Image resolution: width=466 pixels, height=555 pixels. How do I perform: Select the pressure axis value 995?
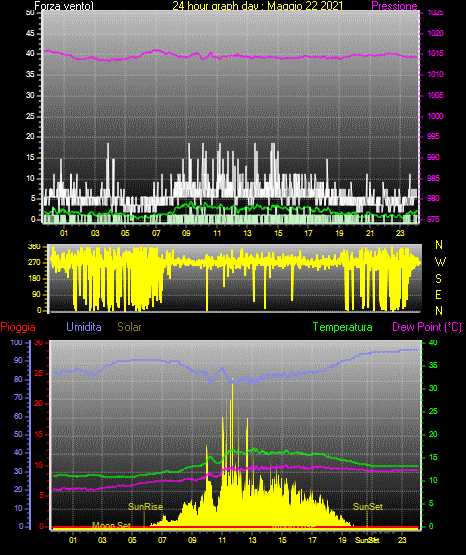tap(433, 136)
